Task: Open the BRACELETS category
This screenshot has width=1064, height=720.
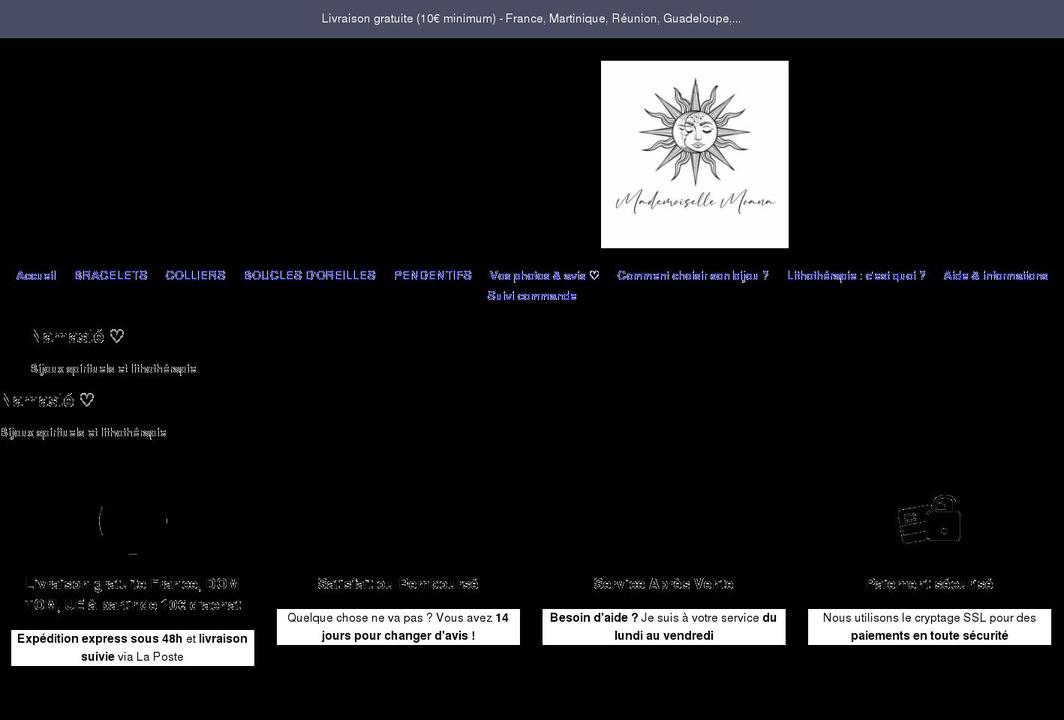Action: pos(111,276)
